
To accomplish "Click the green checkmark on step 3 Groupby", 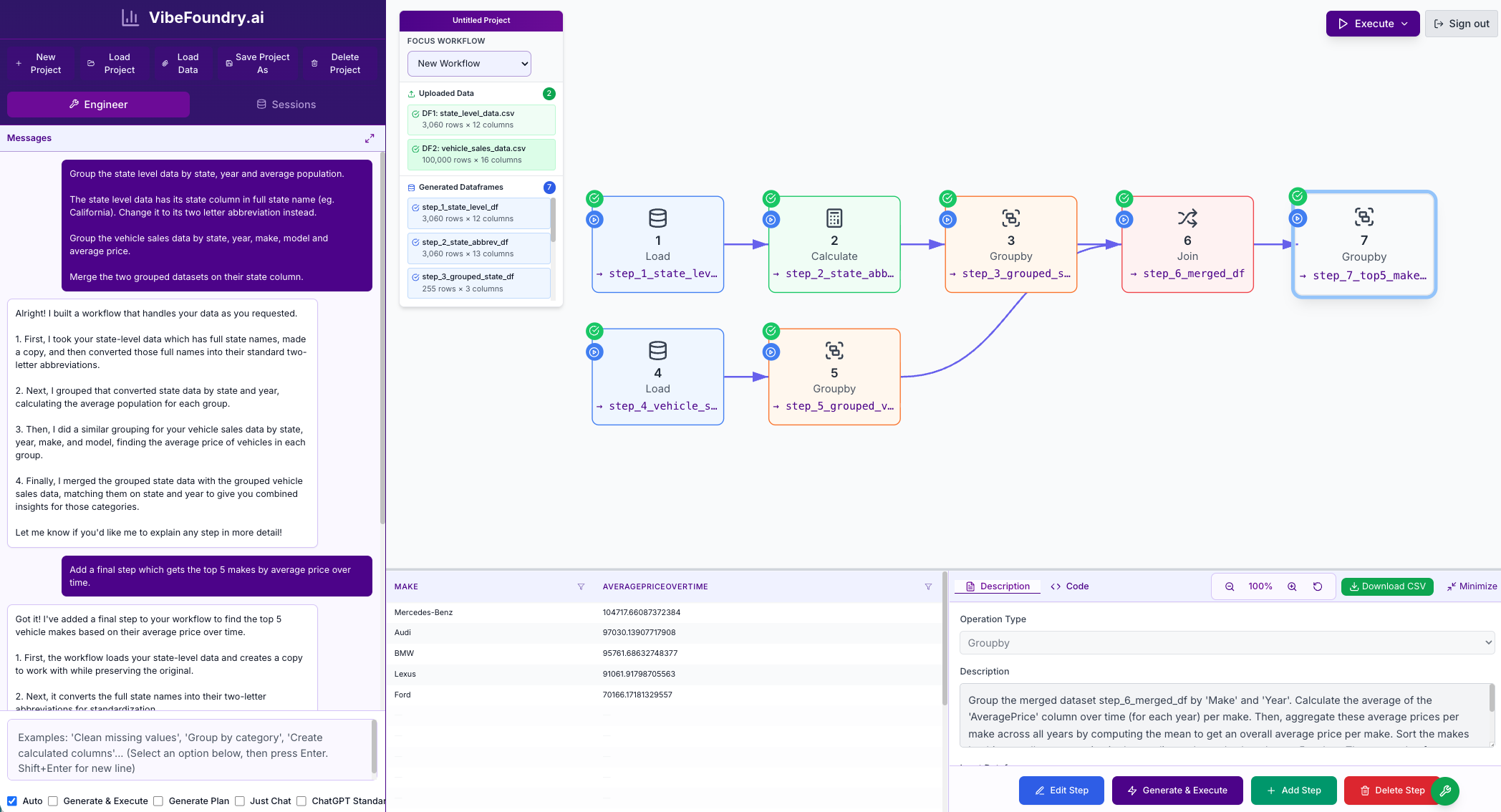I will pyautogui.click(x=947, y=199).
